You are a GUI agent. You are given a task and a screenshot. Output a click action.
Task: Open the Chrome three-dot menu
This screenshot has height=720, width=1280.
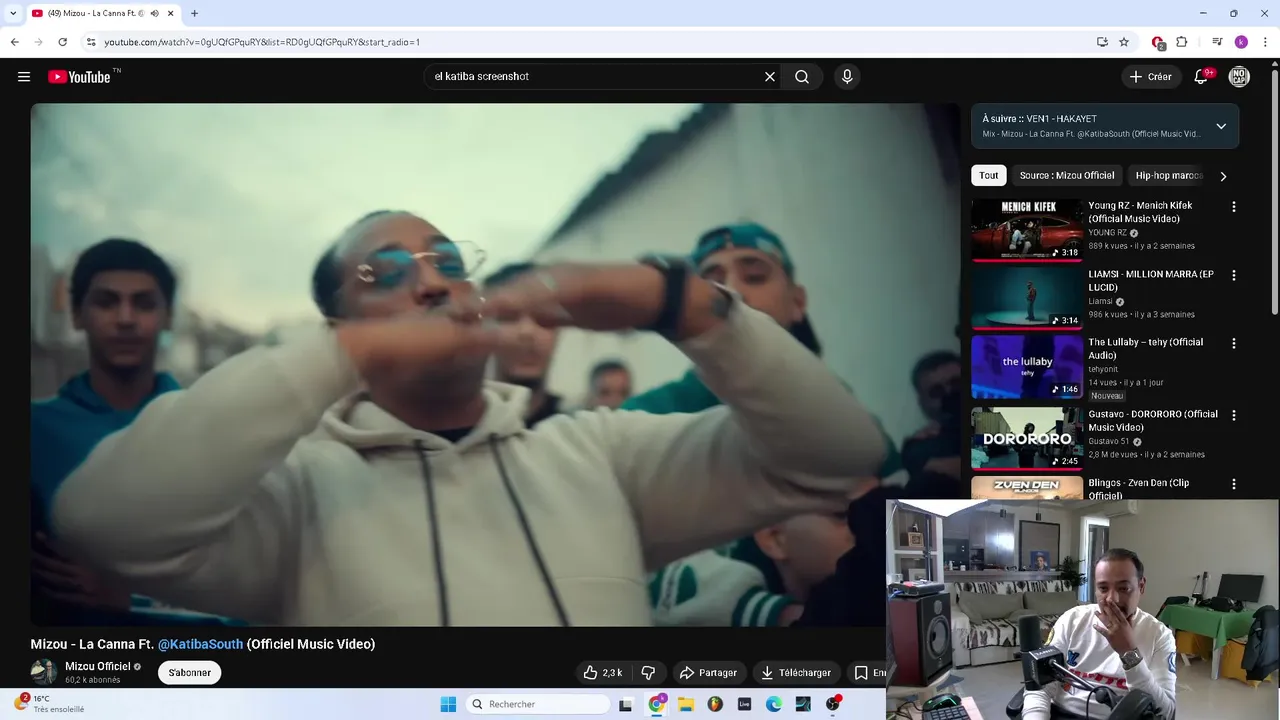pyautogui.click(x=1266, y=42)
